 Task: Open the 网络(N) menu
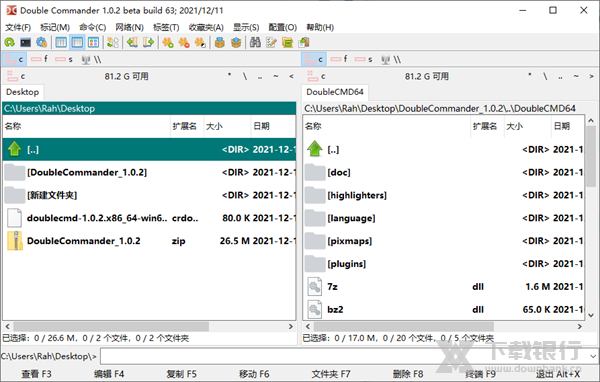point(129,27)
